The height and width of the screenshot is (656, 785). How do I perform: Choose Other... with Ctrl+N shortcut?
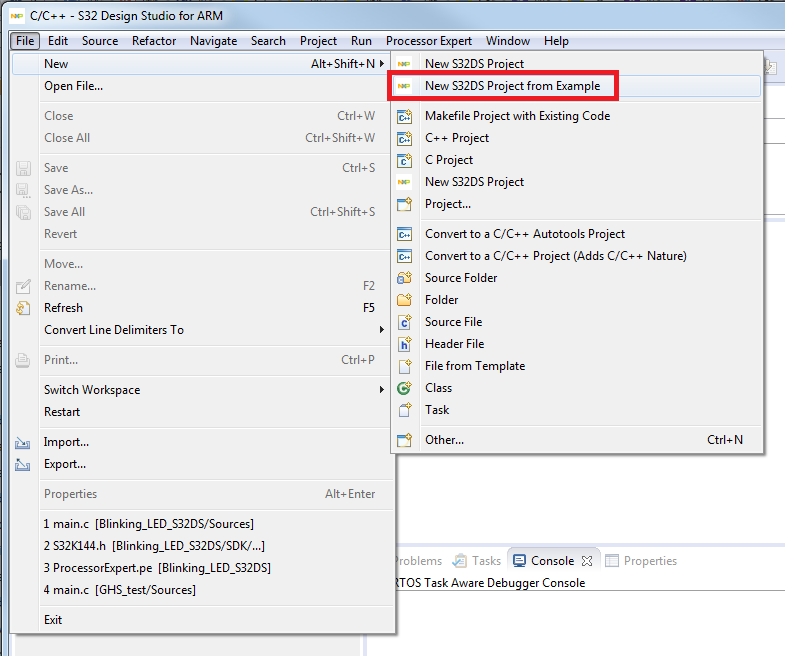(577, 440)
